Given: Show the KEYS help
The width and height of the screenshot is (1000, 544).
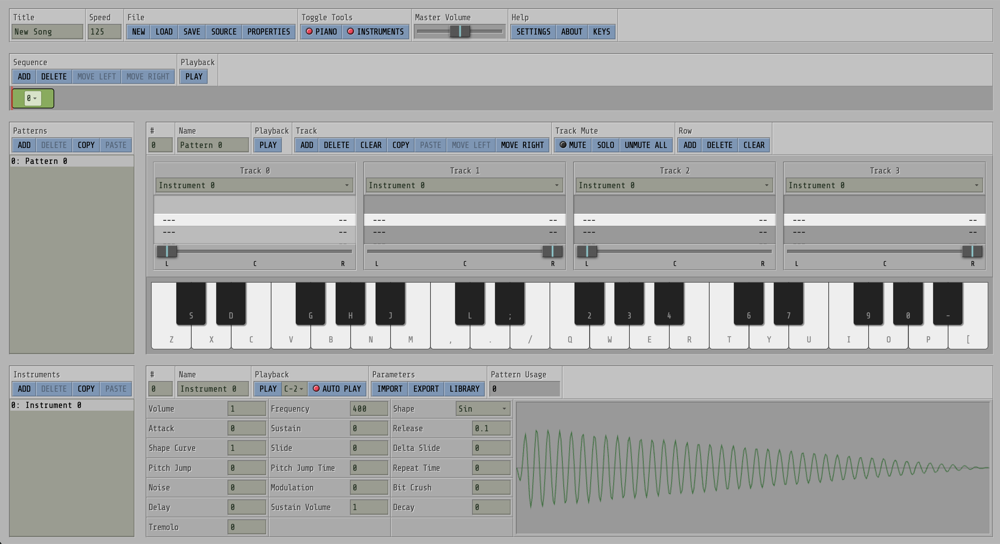Looking at the screenshot, I should click(x=601, y=31).
